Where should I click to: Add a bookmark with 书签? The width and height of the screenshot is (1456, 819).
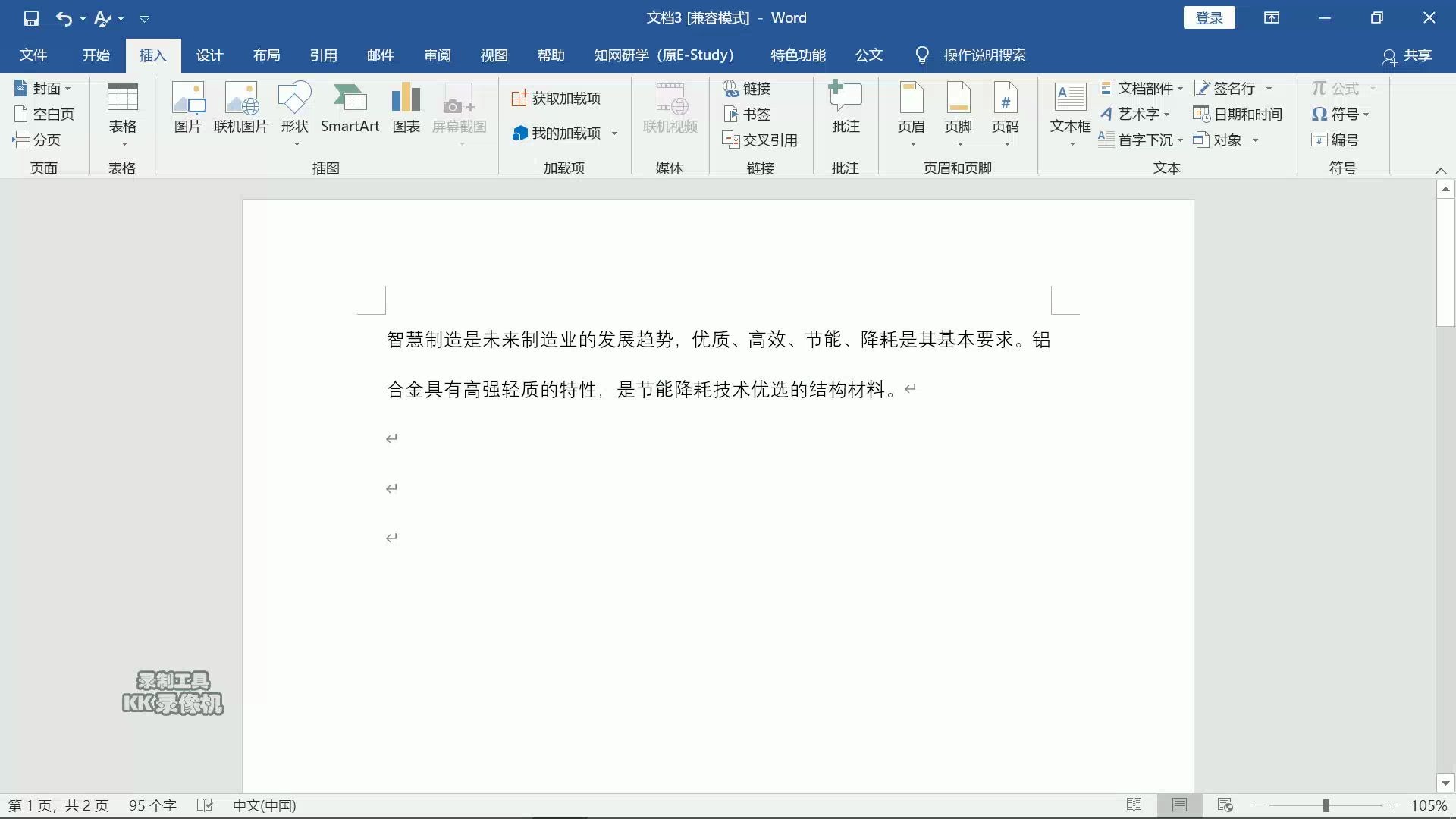pos(747,115)
